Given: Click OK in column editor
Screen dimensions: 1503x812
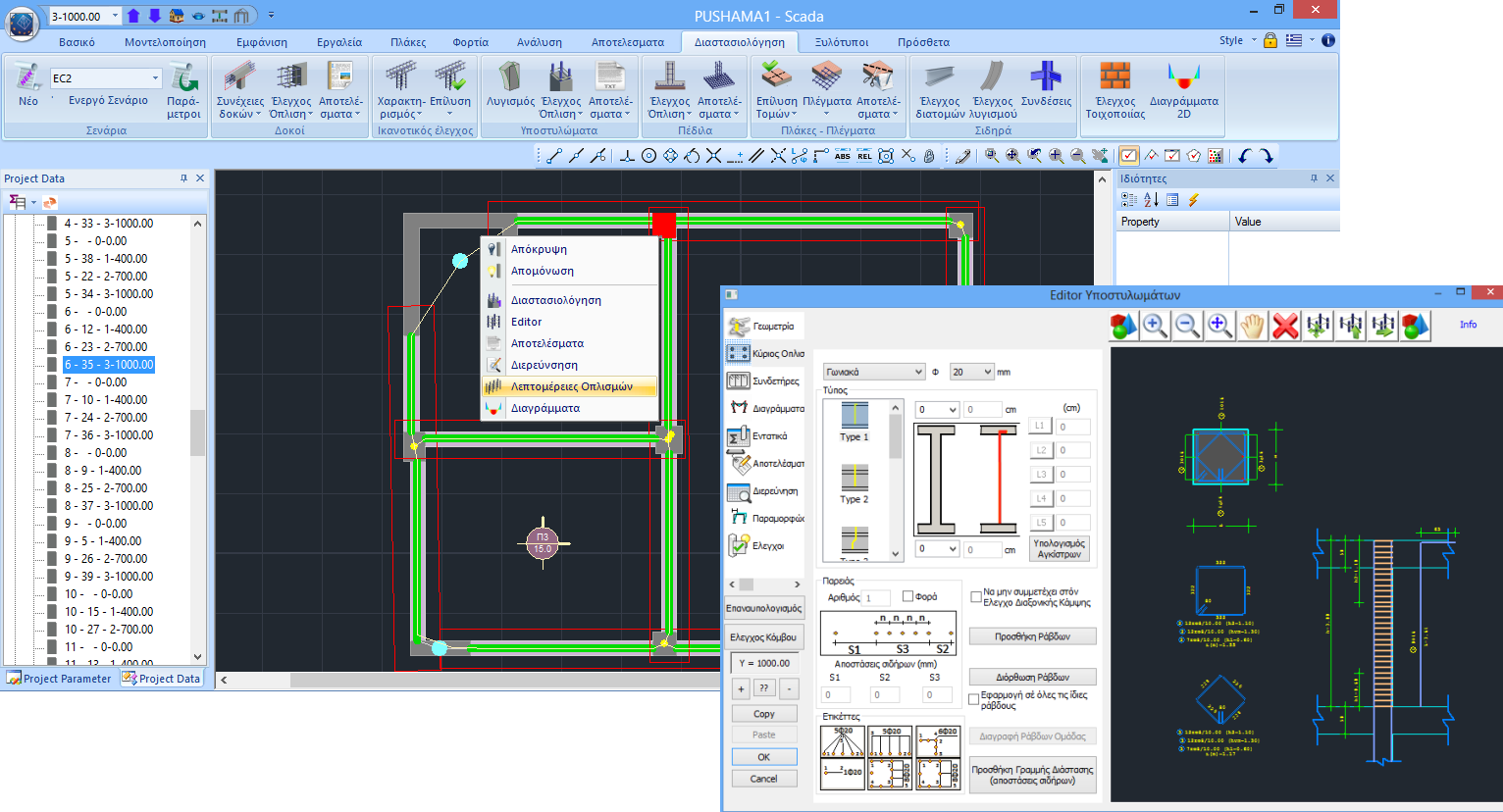Looking at the screenshot, I should coord(764,757).
